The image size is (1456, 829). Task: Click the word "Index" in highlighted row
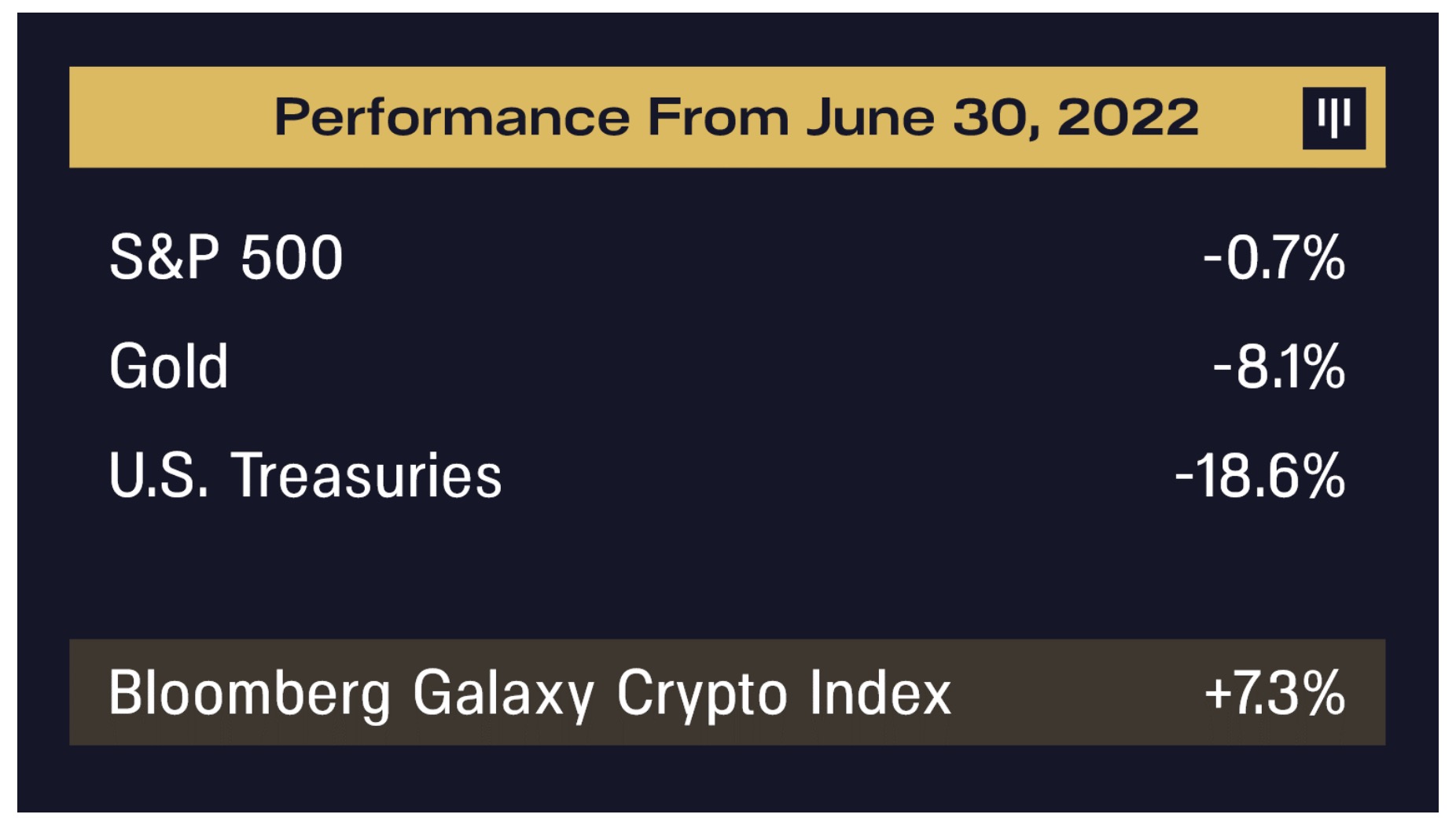[880, 693]
